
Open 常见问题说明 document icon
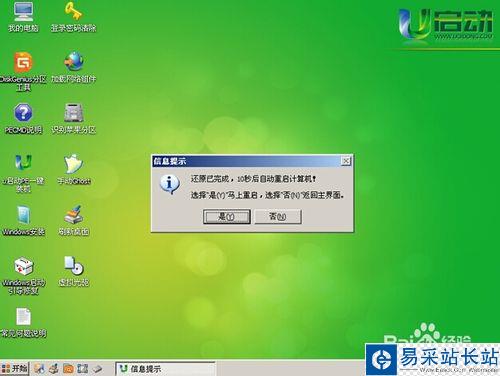[x=23, y=323]
